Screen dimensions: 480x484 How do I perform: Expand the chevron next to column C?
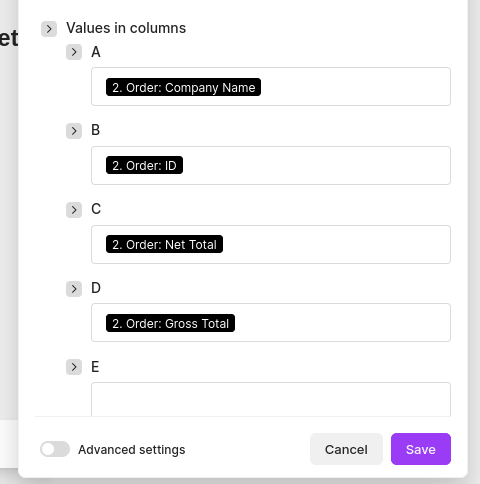point(74,210)
